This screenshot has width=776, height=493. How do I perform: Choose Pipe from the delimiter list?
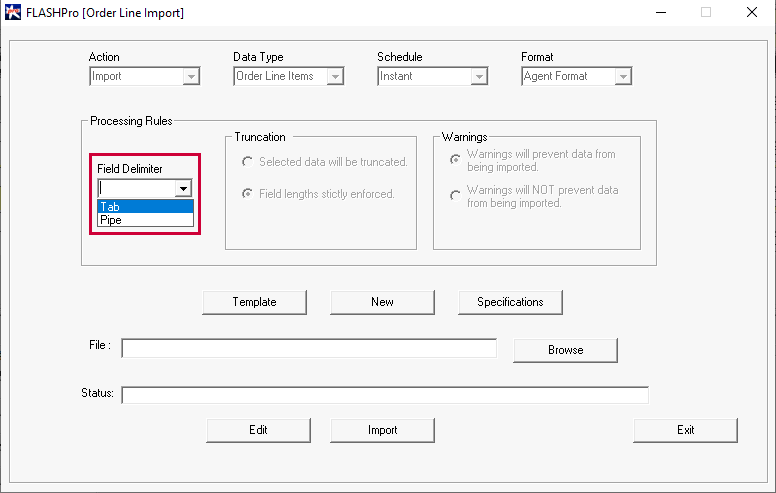point(146,220)
